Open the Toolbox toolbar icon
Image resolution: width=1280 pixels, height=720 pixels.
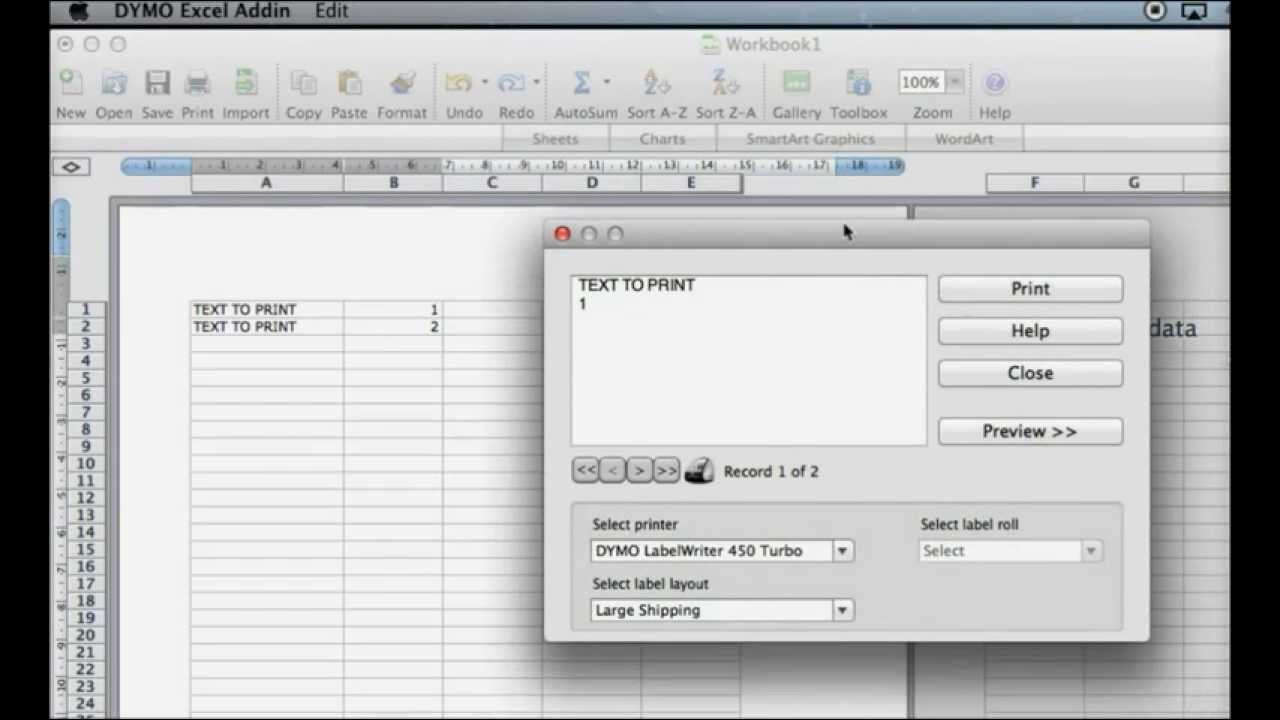tap(858, 82)
